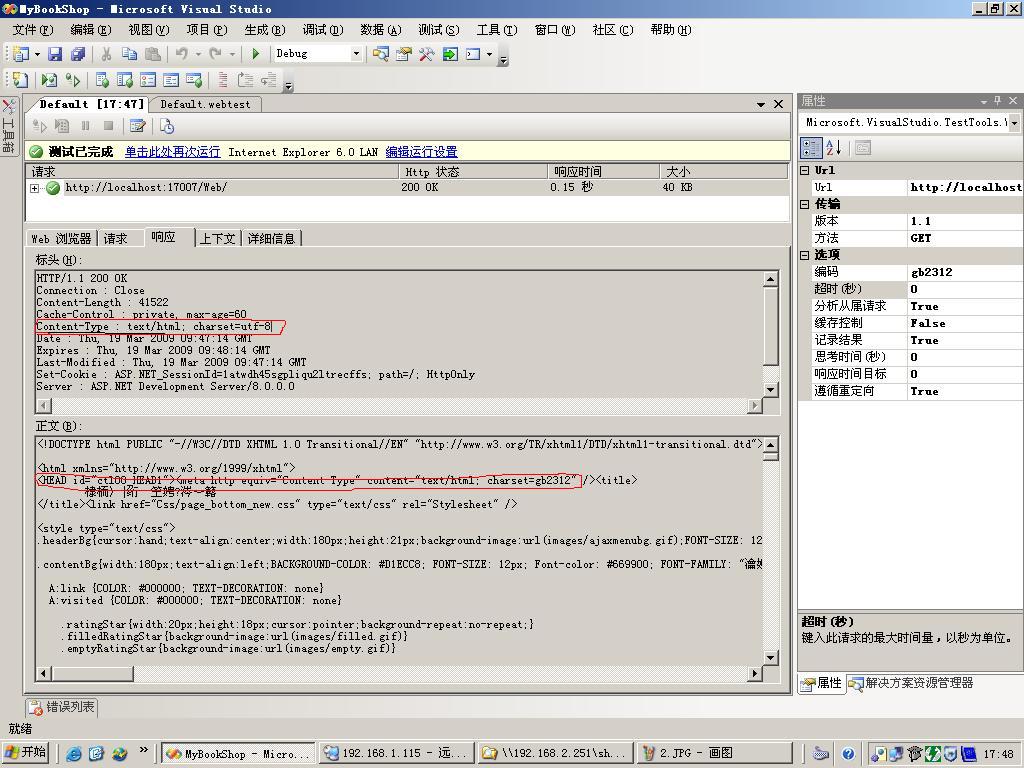Click the 请求 column header
The height and width of the screenshot is (768, 1024).
tap(212, 172)
